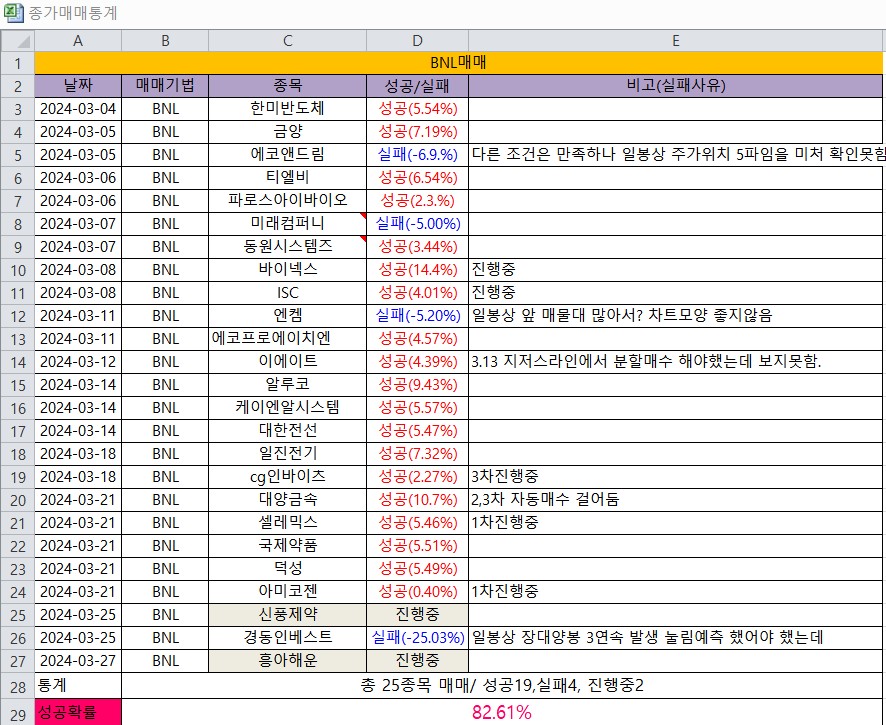
Task: Select column C header
Action: (288, 41)
